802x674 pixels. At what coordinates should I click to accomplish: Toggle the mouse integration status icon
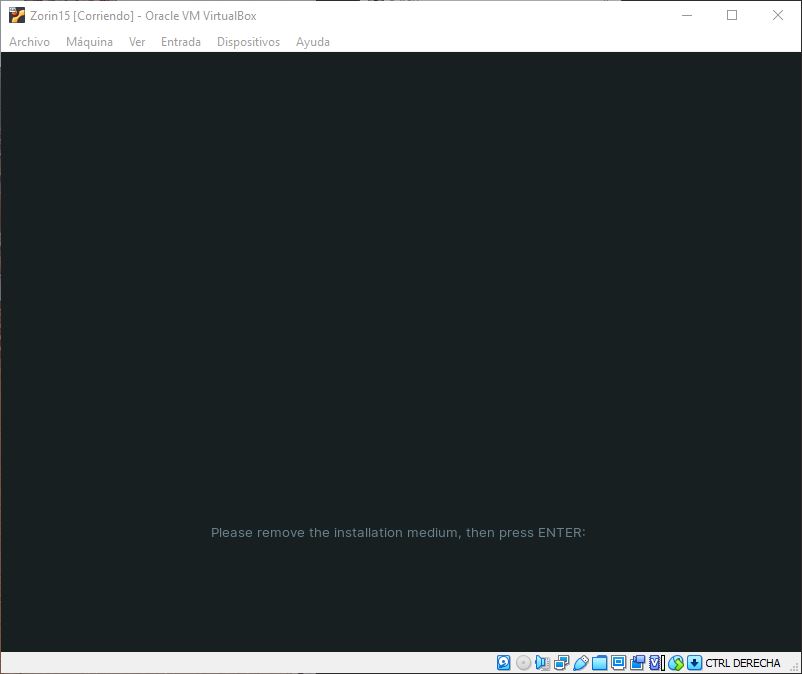click(x=675, y=663)
